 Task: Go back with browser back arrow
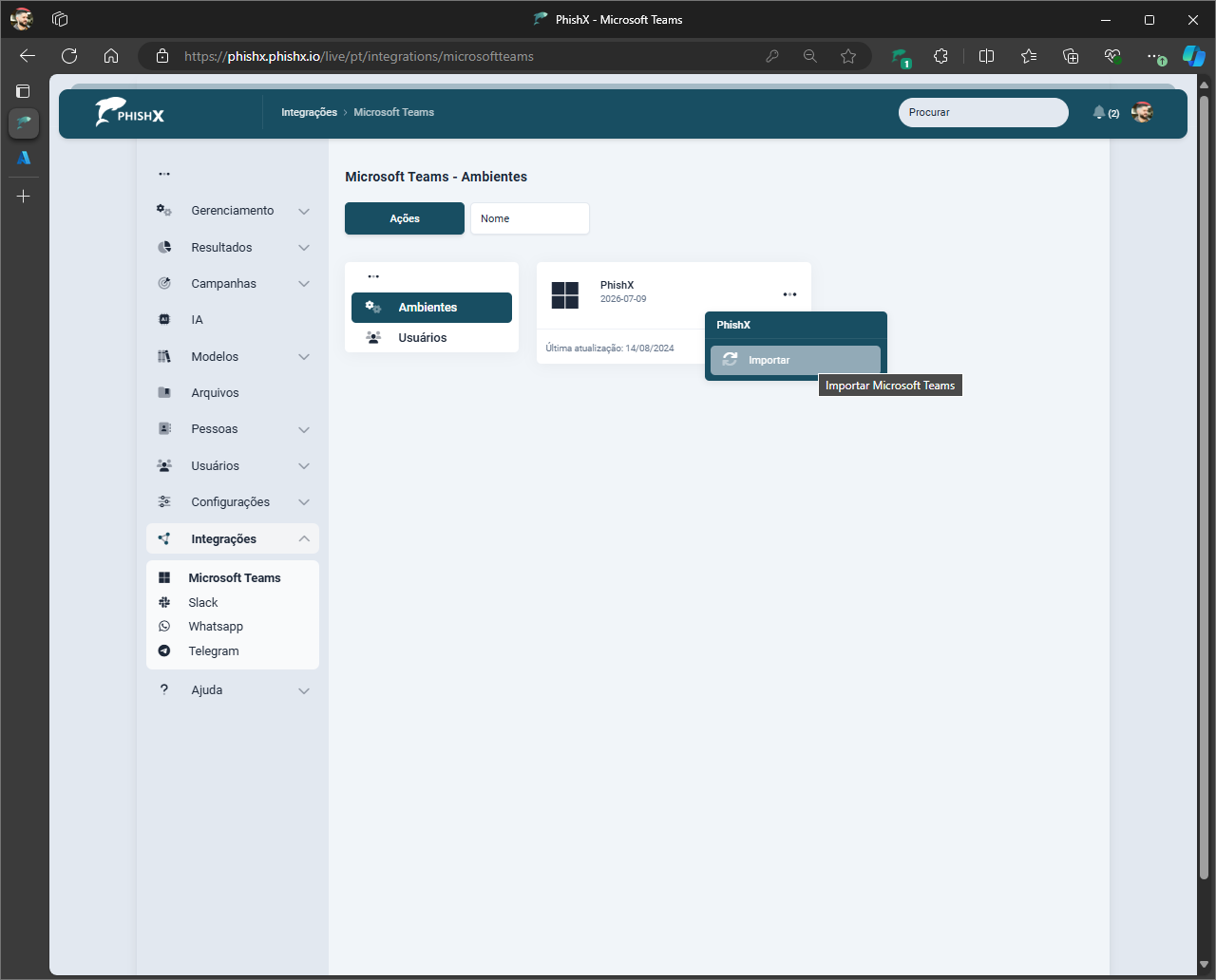coord(28,56)
